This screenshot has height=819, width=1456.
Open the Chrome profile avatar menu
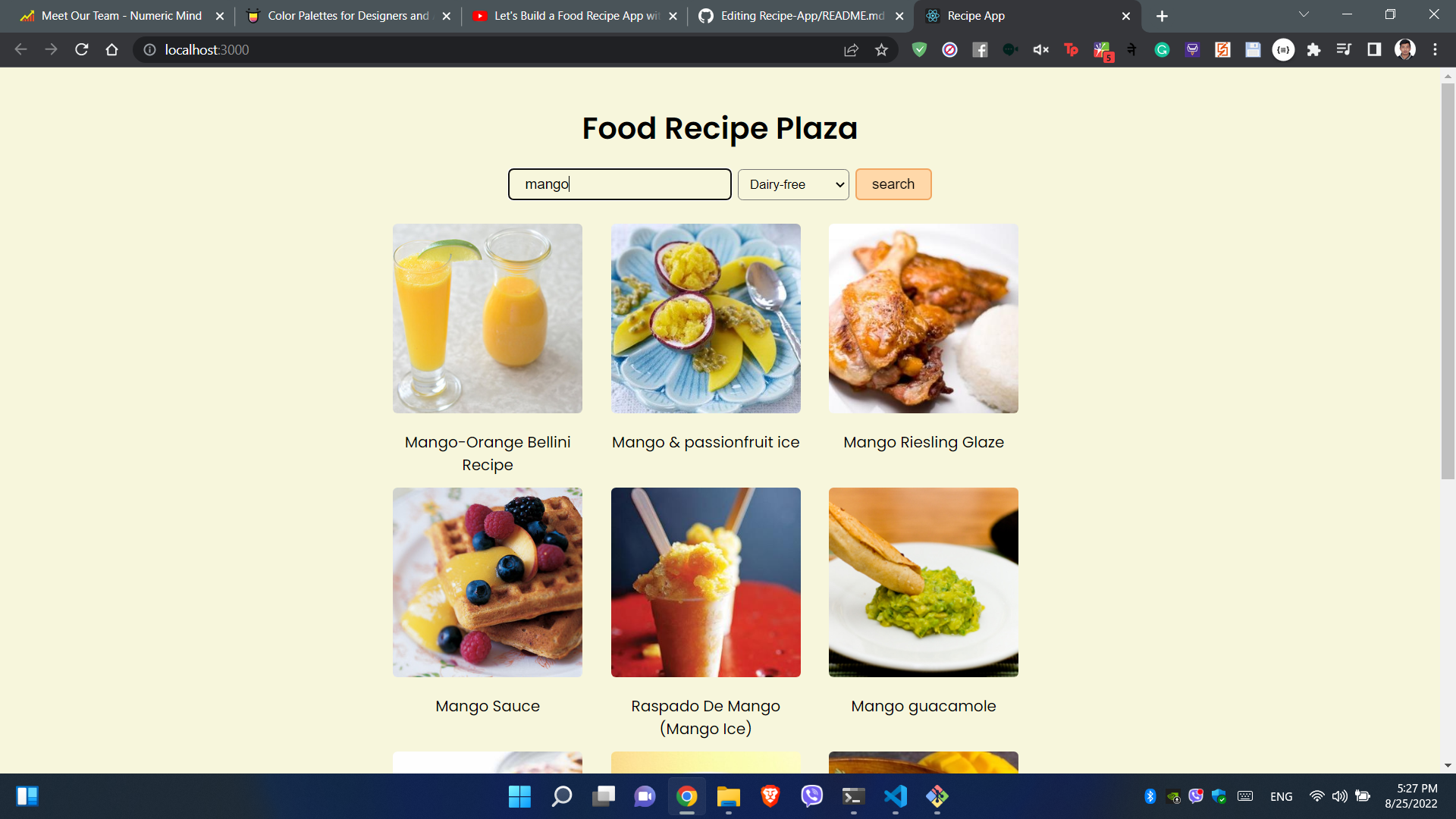click(x=1405, y=49)
